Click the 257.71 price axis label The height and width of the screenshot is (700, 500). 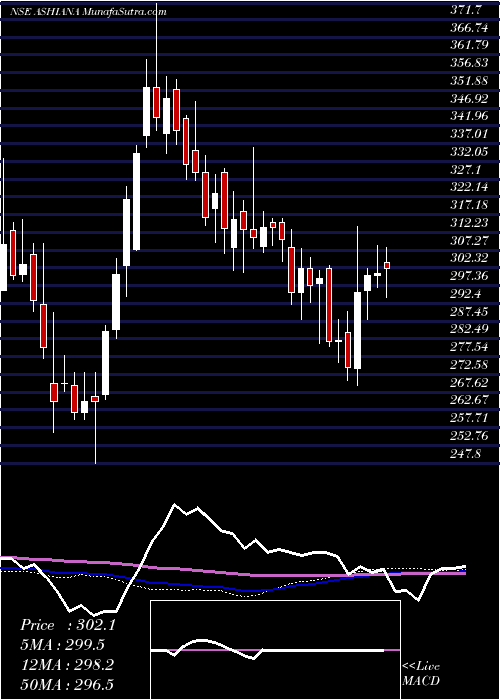coord(469,418)
